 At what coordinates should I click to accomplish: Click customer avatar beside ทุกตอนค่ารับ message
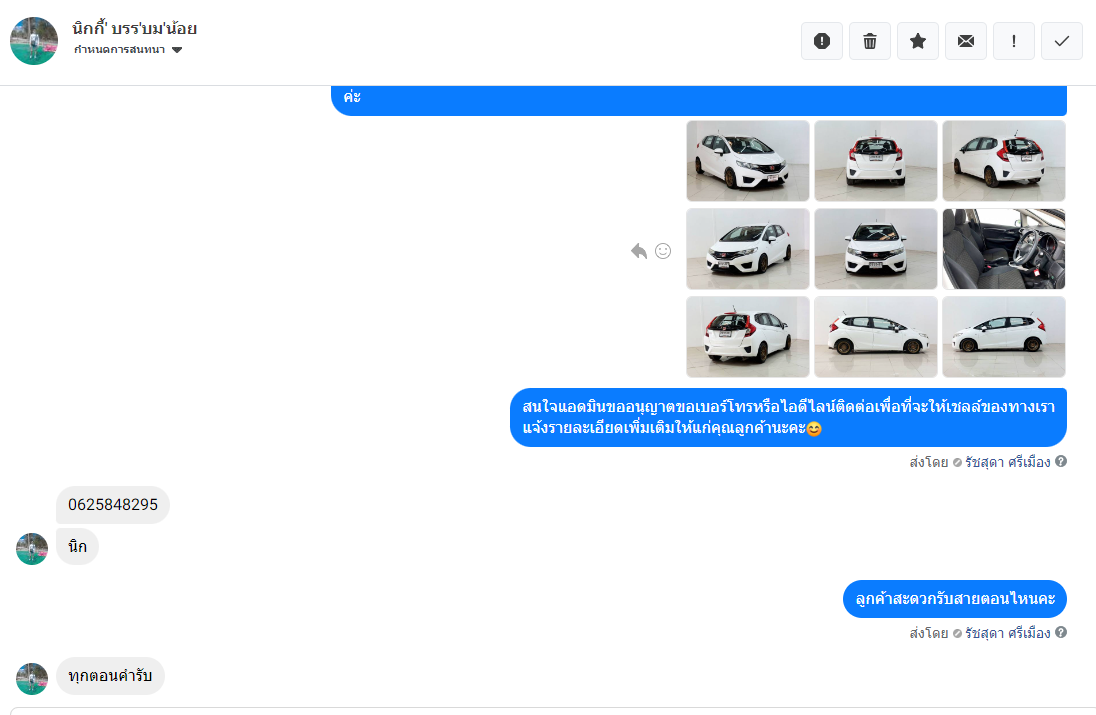pos(32,679)
